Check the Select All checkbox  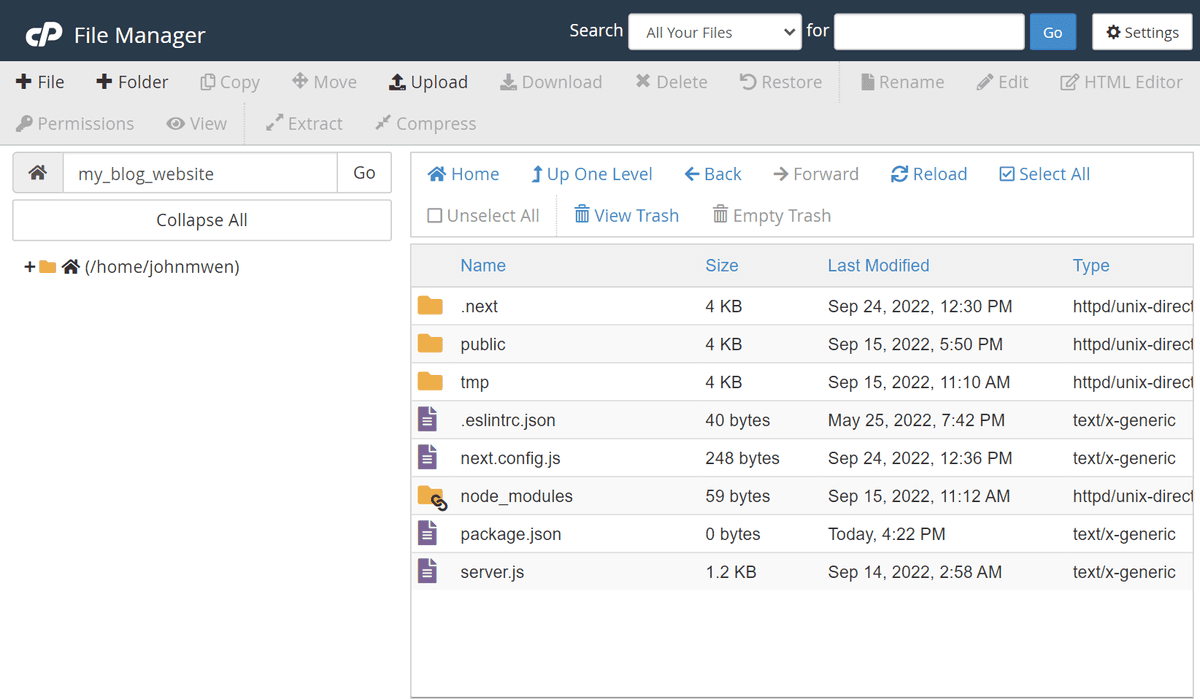1044,173
